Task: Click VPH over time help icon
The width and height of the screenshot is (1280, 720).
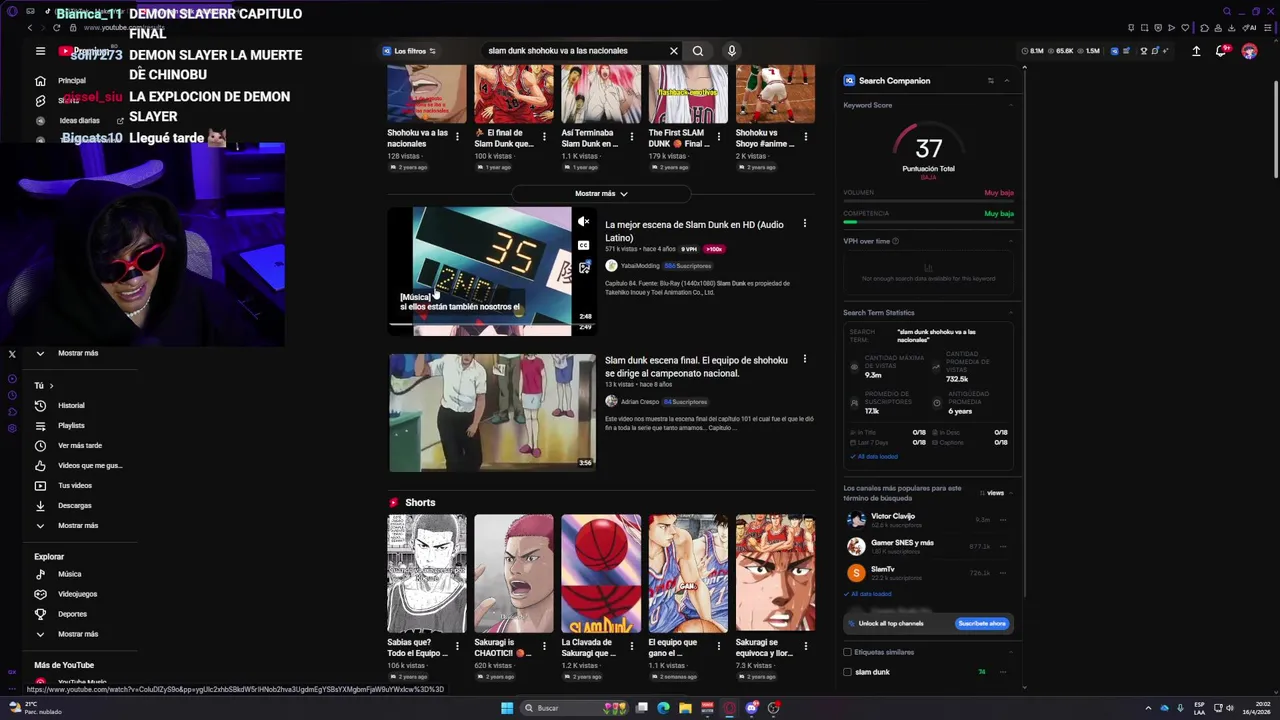Action: pos(895,241)
